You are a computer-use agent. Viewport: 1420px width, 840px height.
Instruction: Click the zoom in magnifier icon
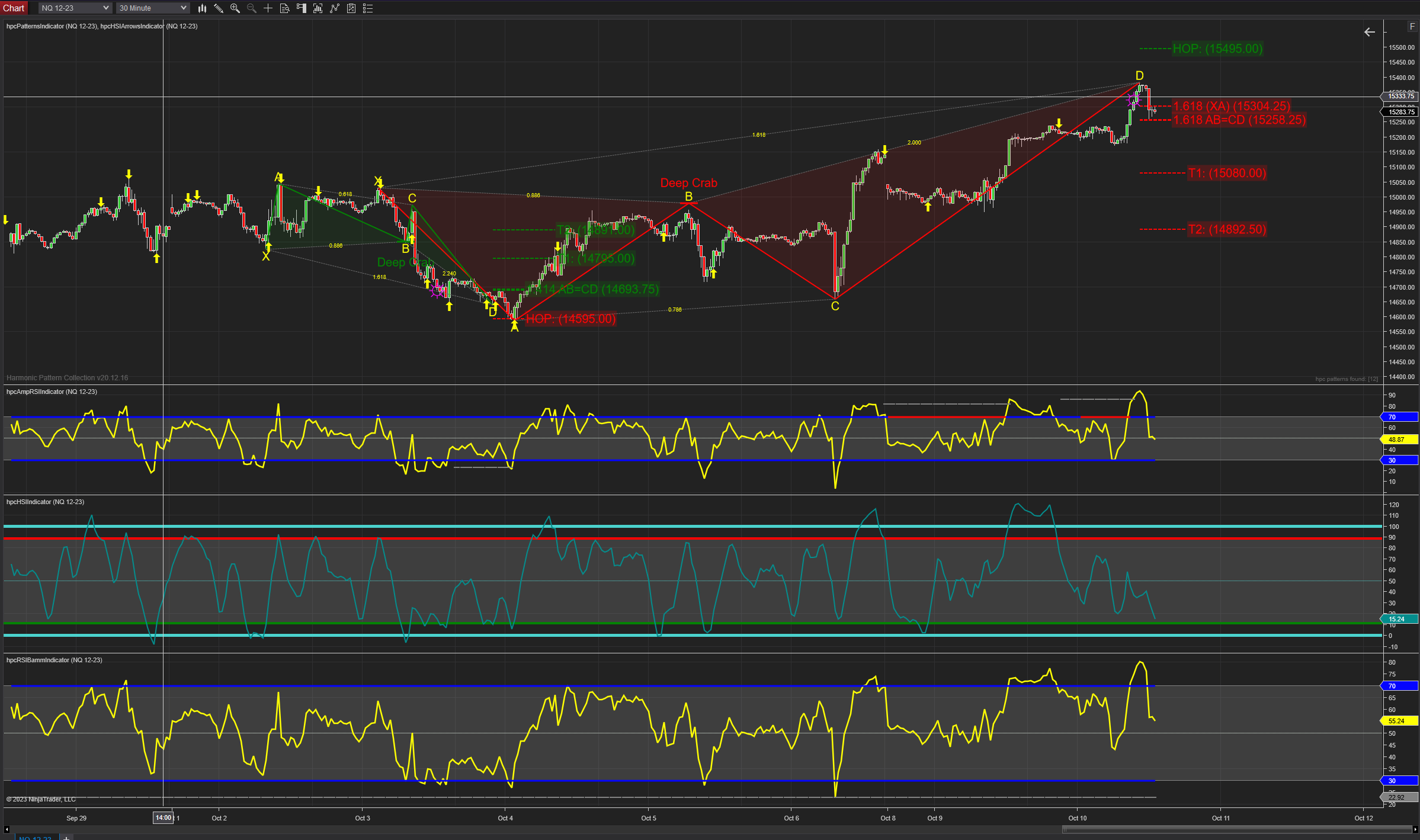click(235, 8)
